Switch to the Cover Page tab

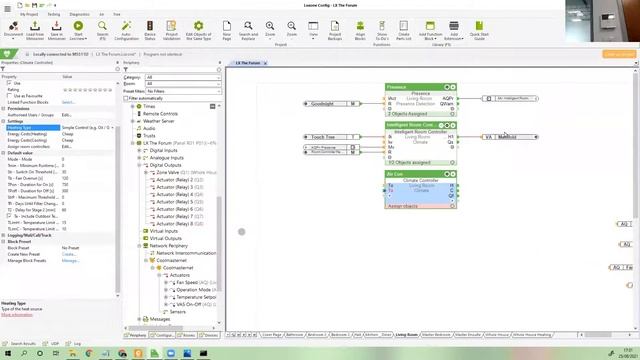(x=272, y=335)
